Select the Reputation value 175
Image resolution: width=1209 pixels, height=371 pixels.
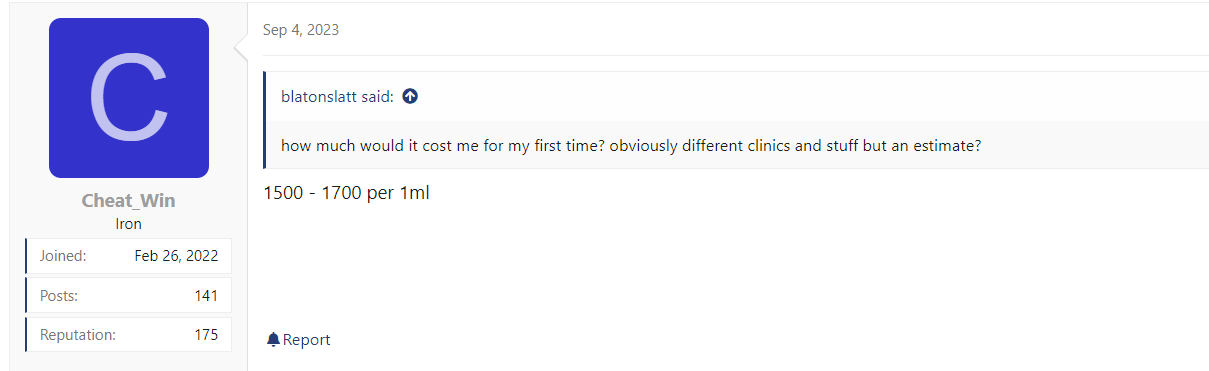tap(207, 335)
